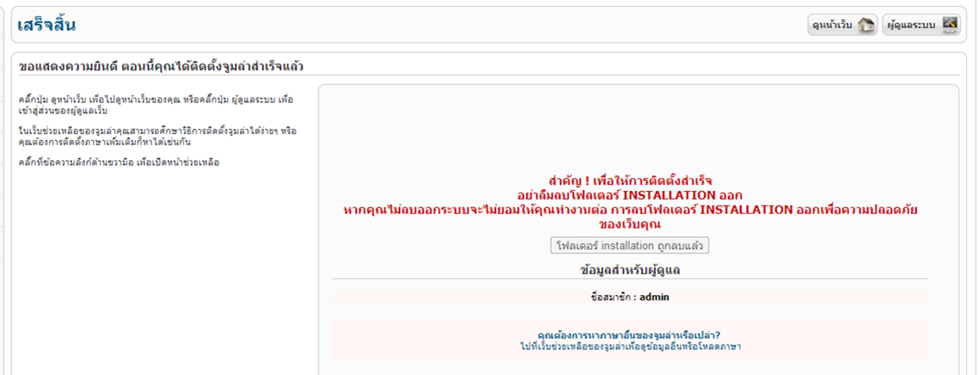Click the ดูหน้าเว็บ (view site) button

[x=842, y=25]
